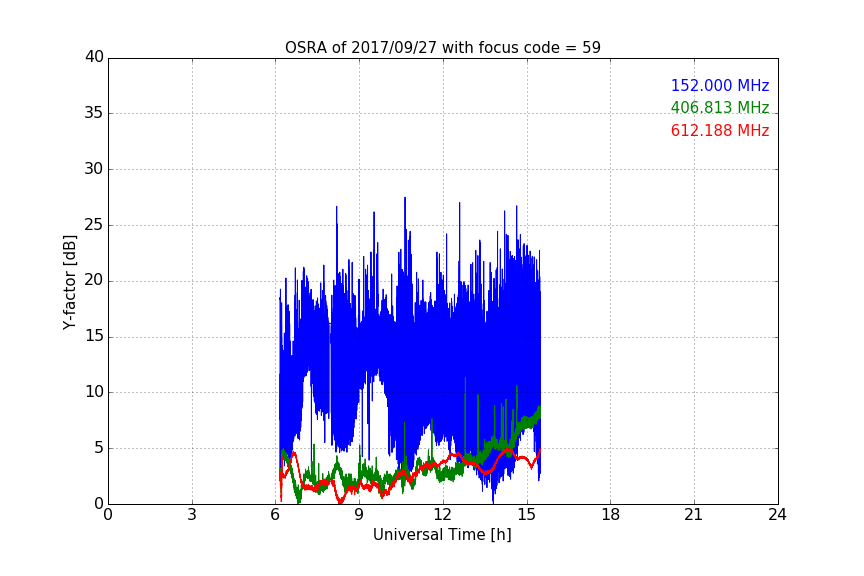Click the y-axis tick label 30

coord(94,169)
